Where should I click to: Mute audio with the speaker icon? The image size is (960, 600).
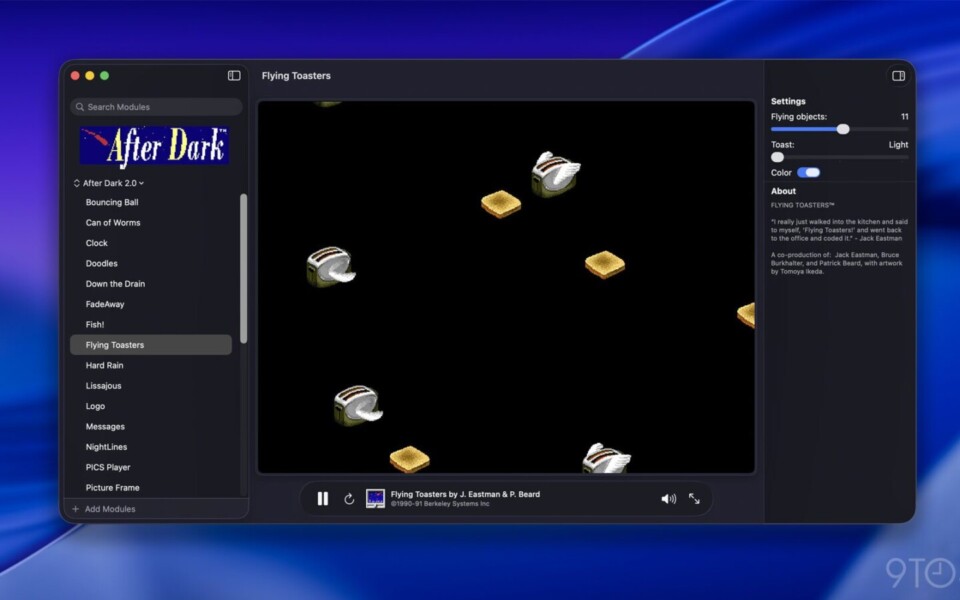pyautogui.click(x=669, y=499)
